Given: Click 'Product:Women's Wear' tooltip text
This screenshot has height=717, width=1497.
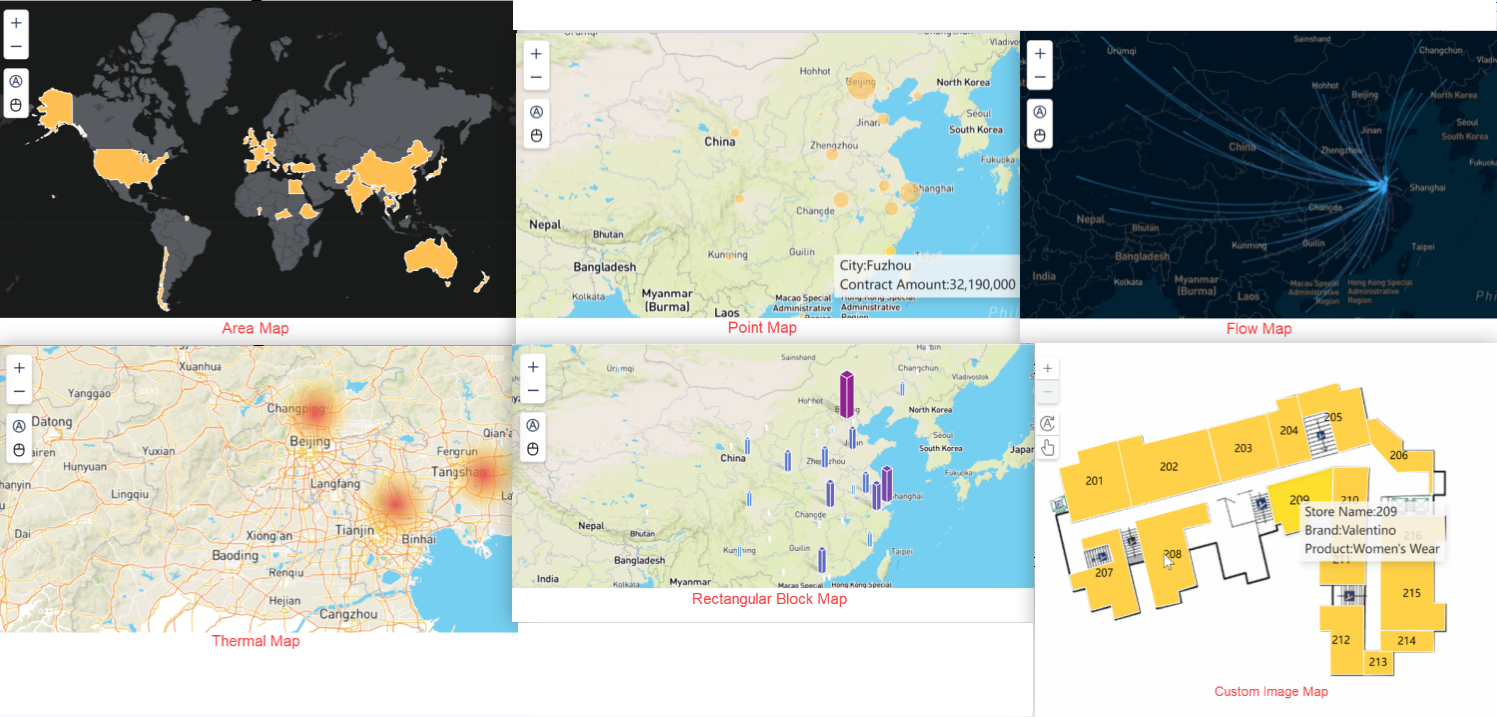Looking at the screenshot, I should pyautogui.click(x=1371, y=549).
